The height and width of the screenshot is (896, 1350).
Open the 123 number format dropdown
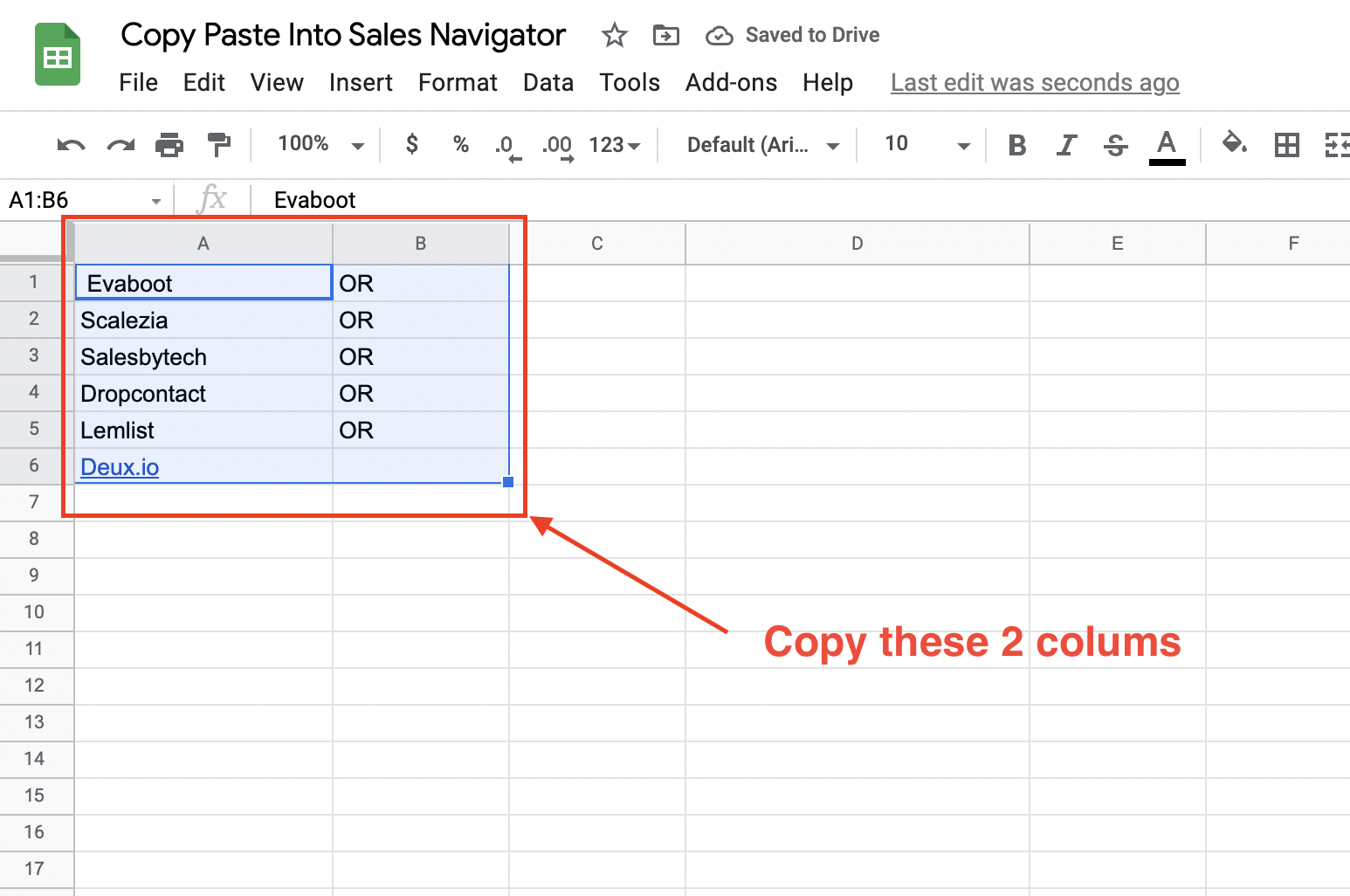[615, 145]
